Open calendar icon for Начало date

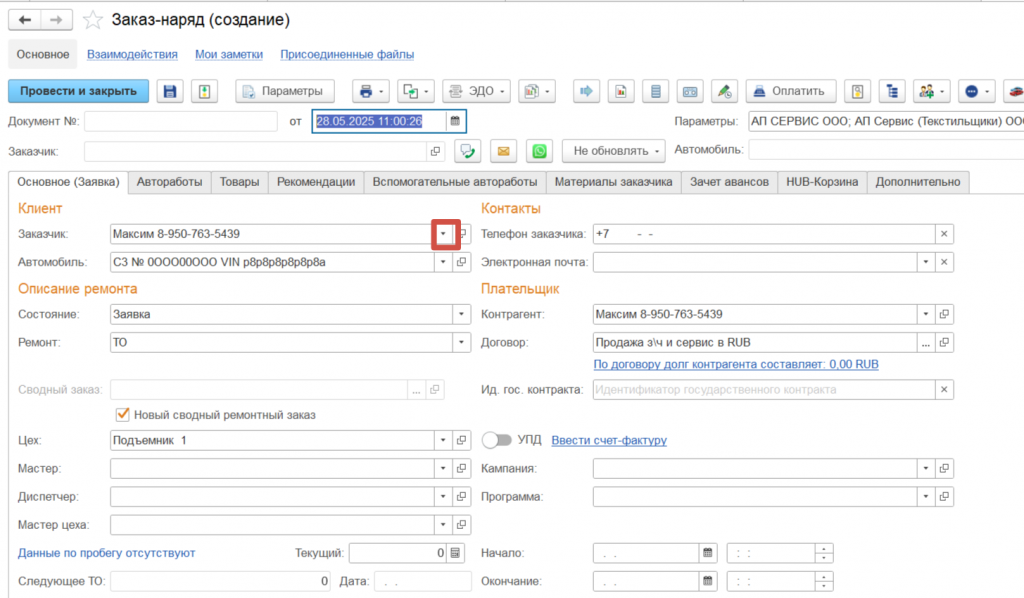[x=709, y=553]
